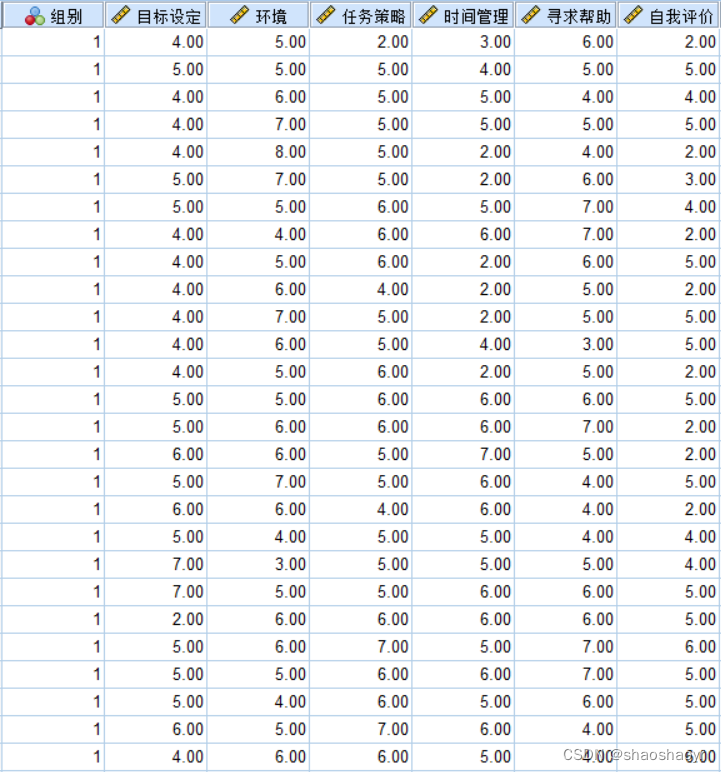Select the 2.00 cell in 任务策略 column
This screenshot has height=772, width=721.
coord(360,42)
